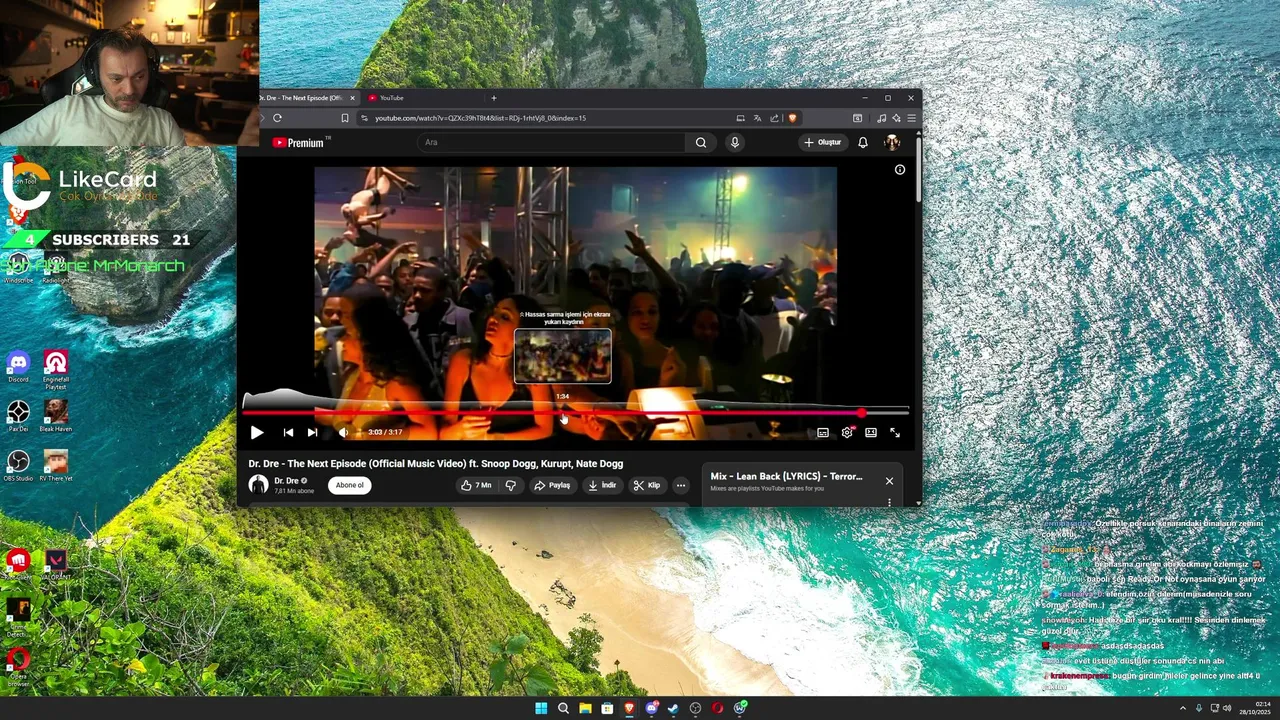Close the Dr. Dre browser tab
This screenshot has height=720, width=1280.
tap(352, 98)
